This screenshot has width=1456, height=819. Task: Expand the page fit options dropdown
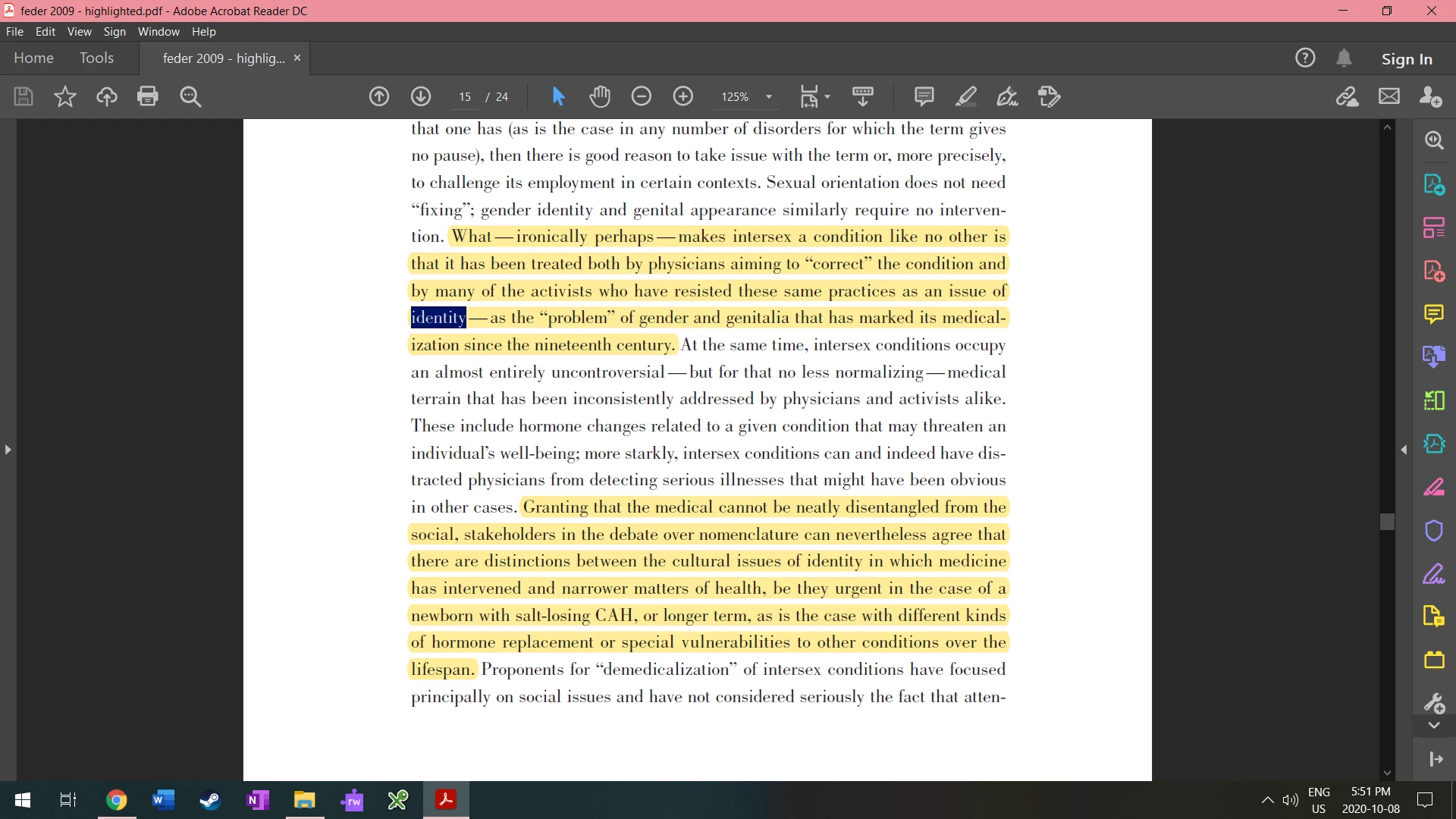point(827,96)
